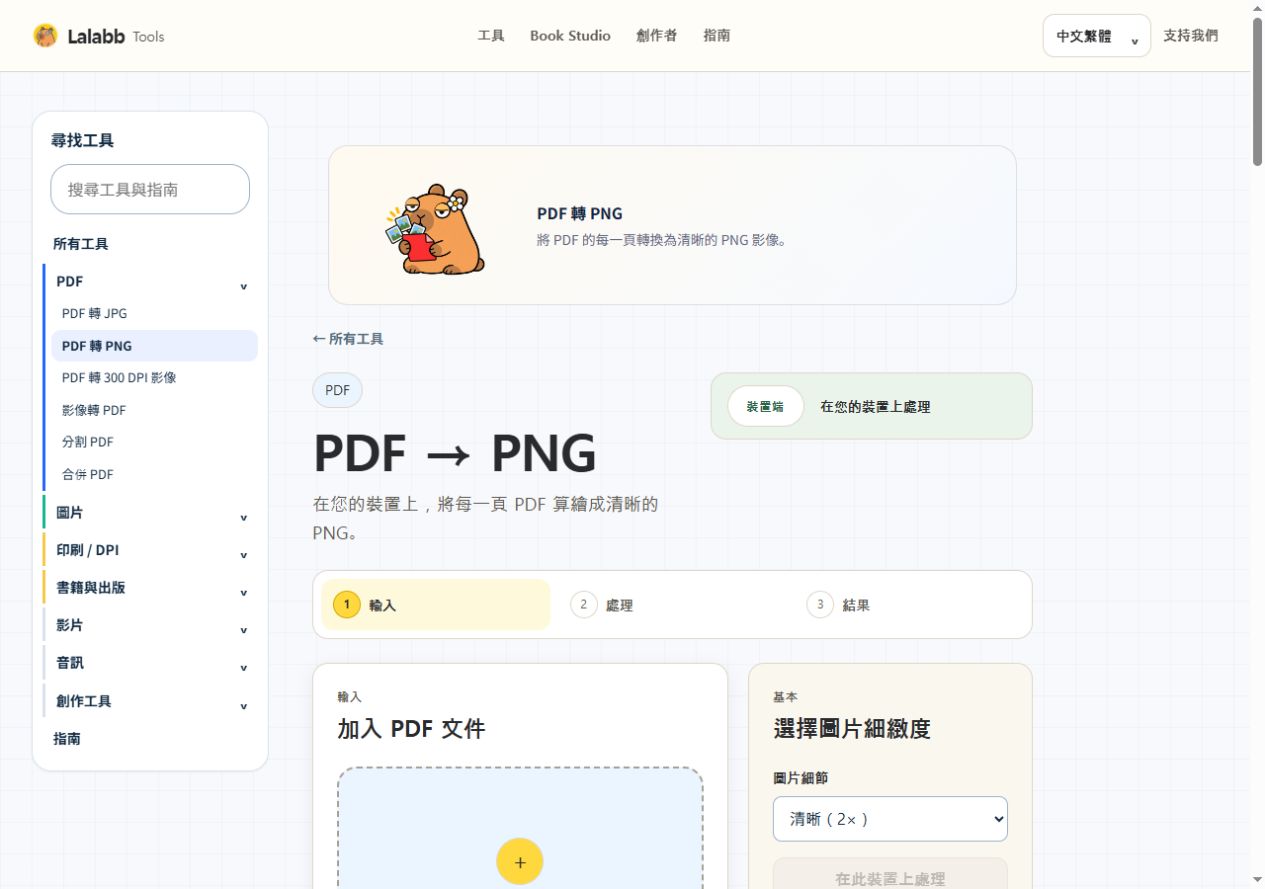Viewport: 1265px width, 889px height.
Task: Click the scrollbar down arrow
Action: pos(1258,880)
